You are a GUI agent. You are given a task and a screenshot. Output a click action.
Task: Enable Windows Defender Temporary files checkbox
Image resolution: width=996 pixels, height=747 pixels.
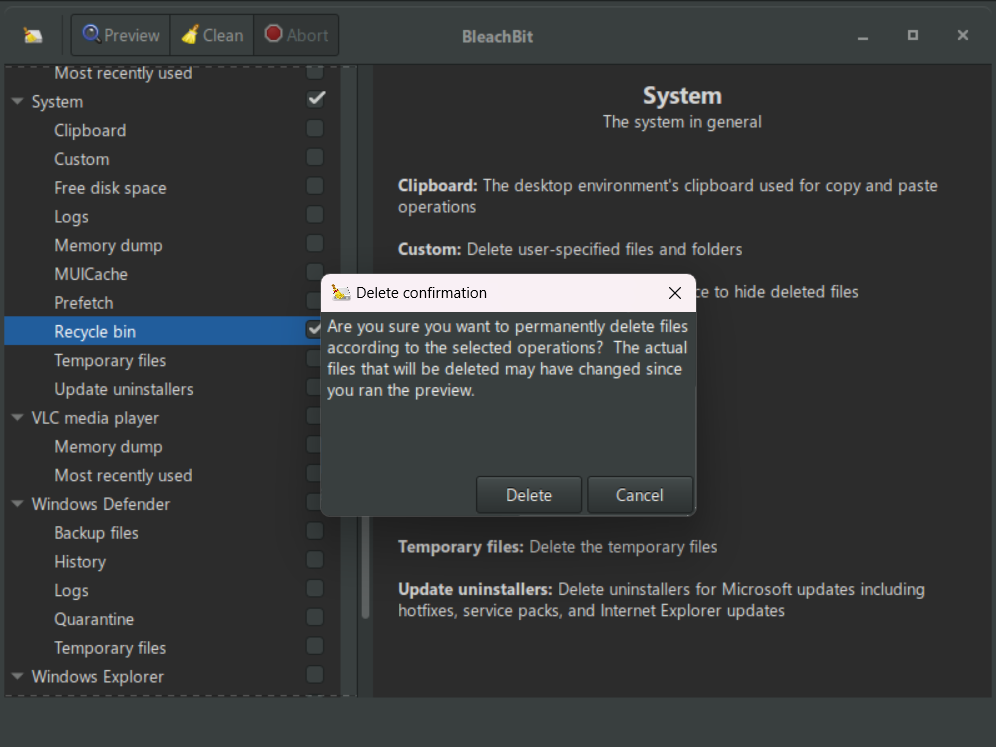pos(315,646)
